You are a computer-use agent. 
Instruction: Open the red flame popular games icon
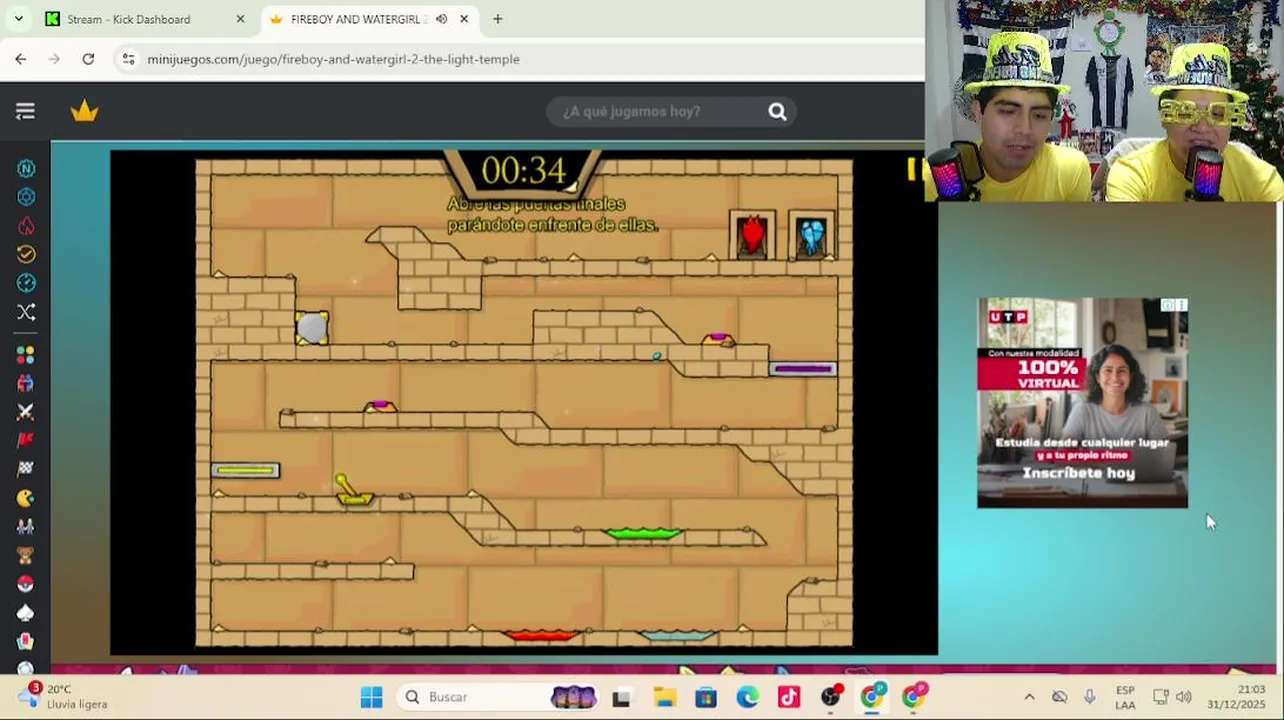click(26, 226)
